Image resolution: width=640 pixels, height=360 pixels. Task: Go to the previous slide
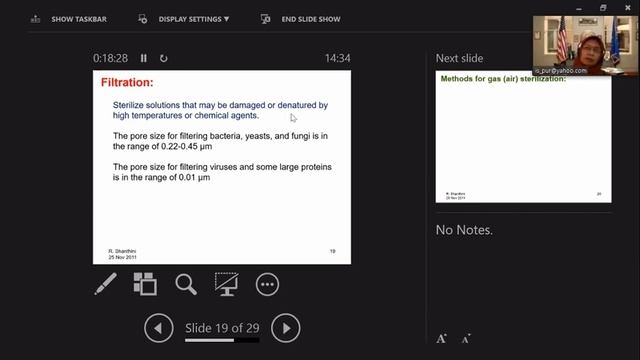[158, 328]
